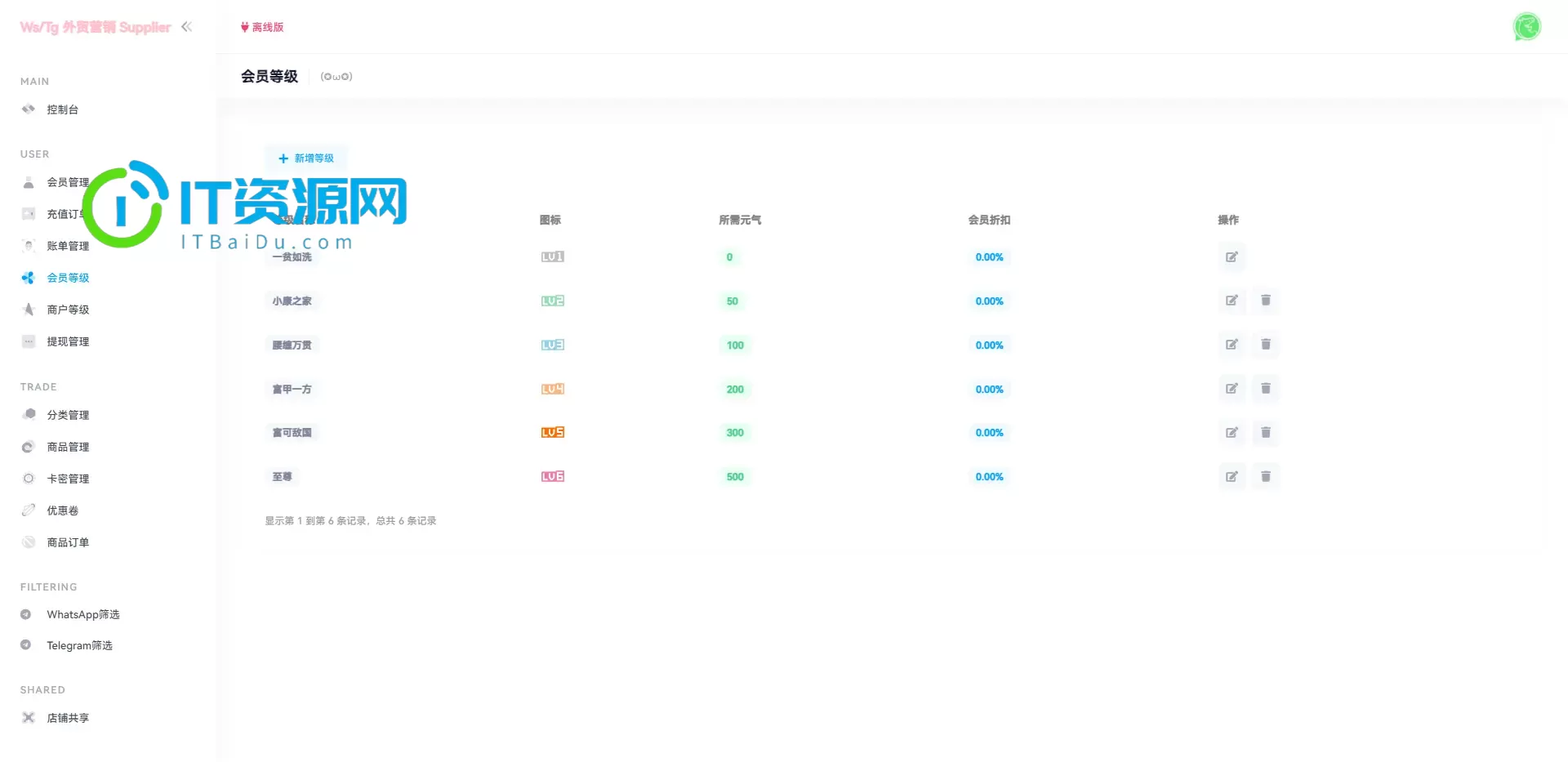The height and width of the screenshot is (762, 1568).
Task: Click the record count text 显示第 1 到第 6 条记录
Action: point(315,521)
